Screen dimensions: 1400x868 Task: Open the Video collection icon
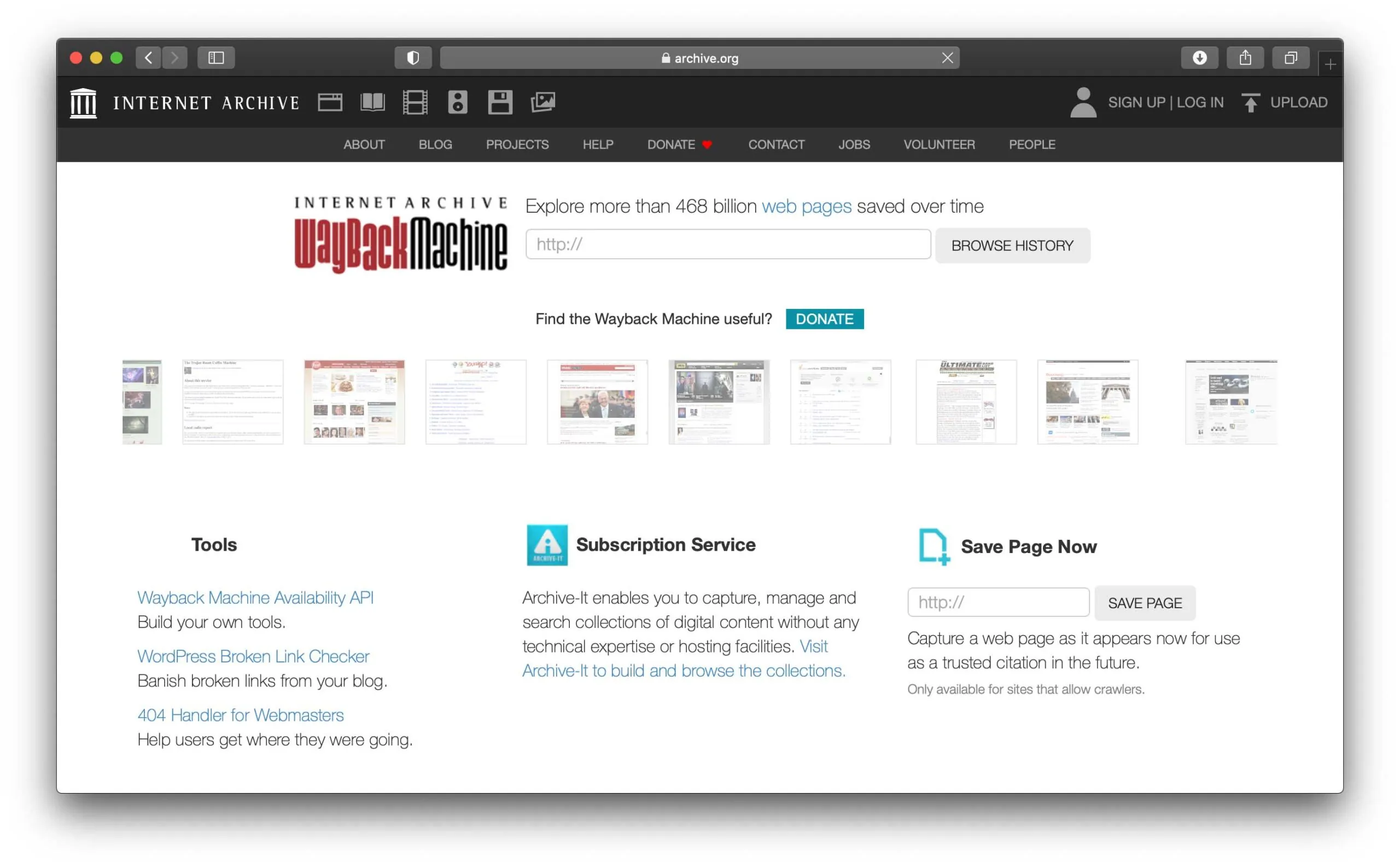coord(415,102)
